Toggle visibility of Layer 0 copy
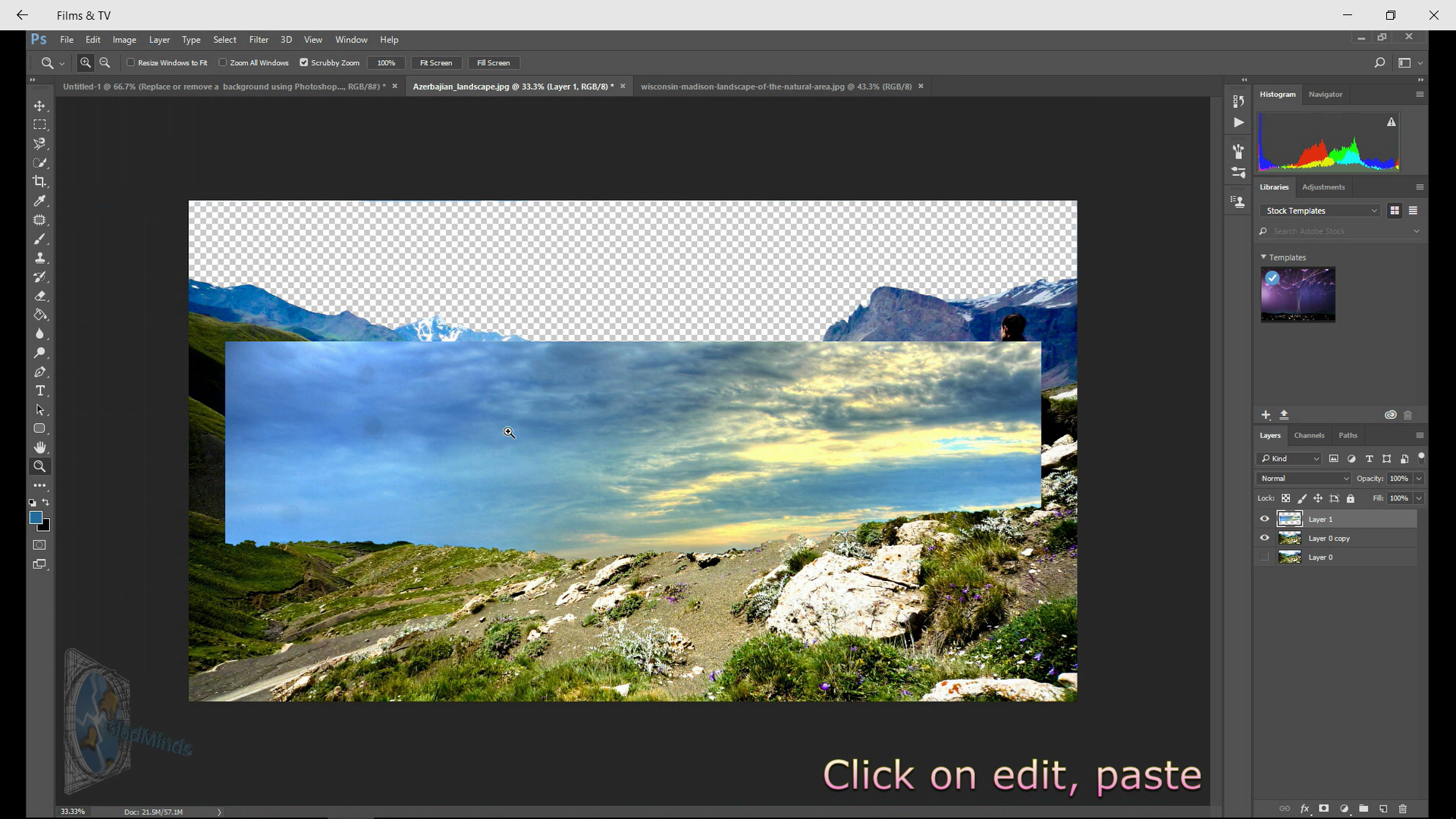Screen dimensions: 1456x819 click(1264, 538)
